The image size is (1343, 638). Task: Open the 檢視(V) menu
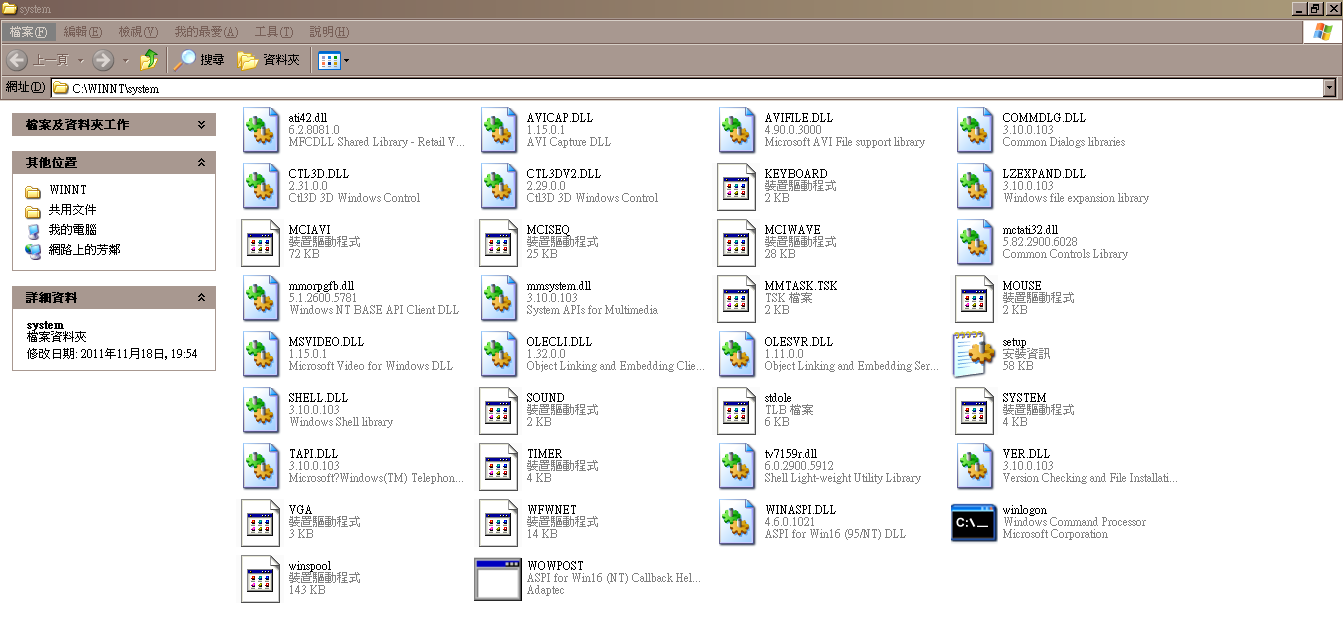pos(138,32)
